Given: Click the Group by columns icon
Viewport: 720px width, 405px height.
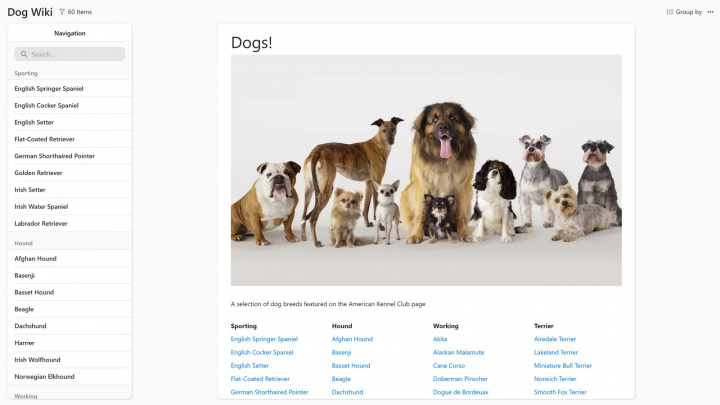Looking at the screenshot, I should [x=670, y=12].
